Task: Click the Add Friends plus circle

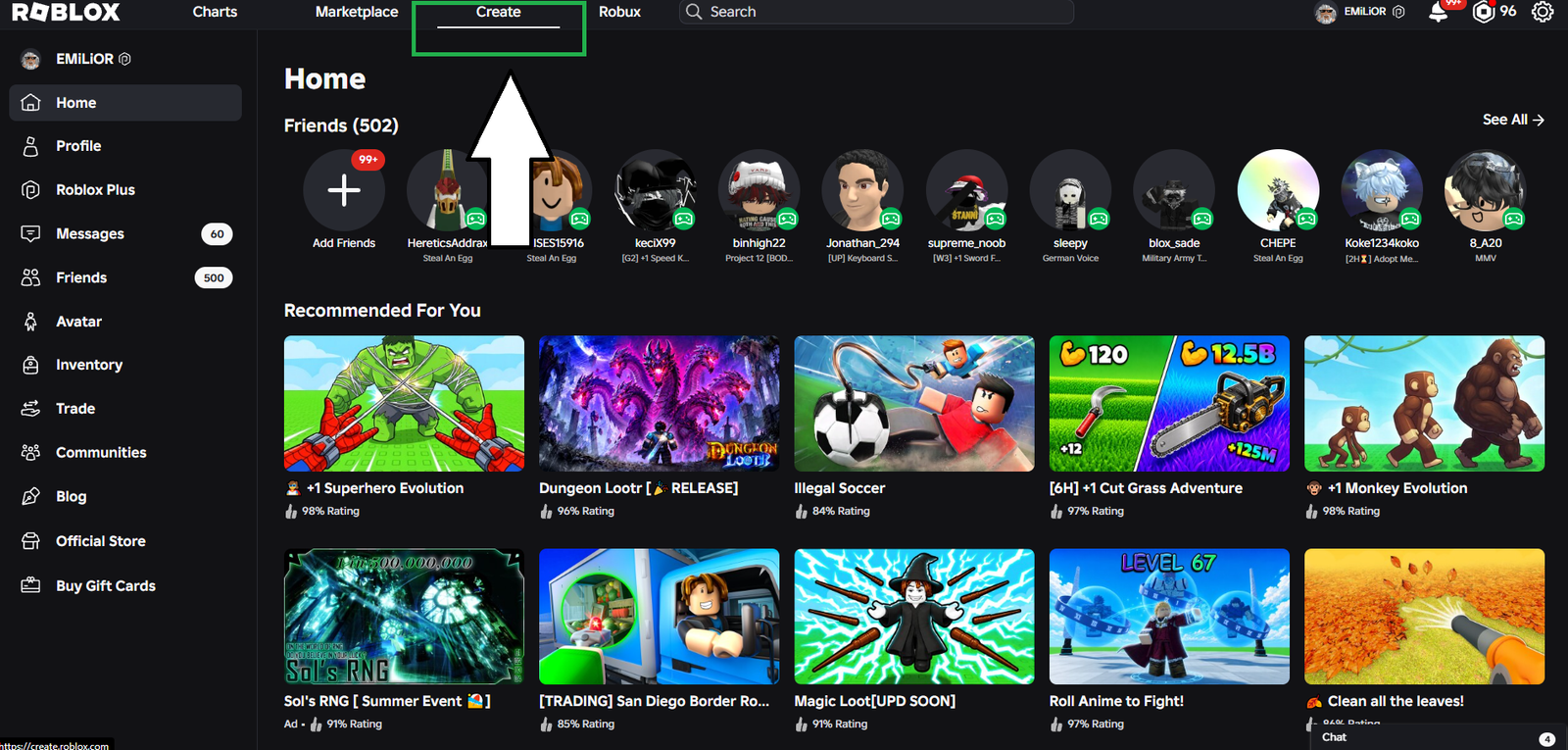Action: (x=344, y=190)
